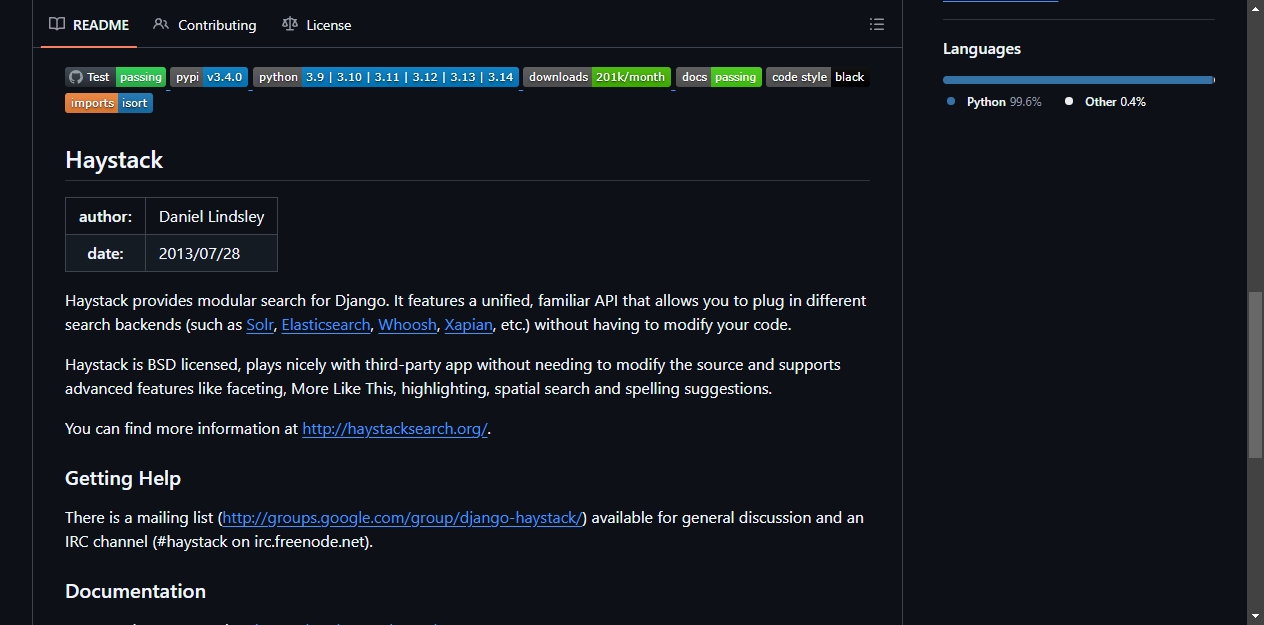
Task: Click the code style black badge
Action: click(x=818, y=77)
